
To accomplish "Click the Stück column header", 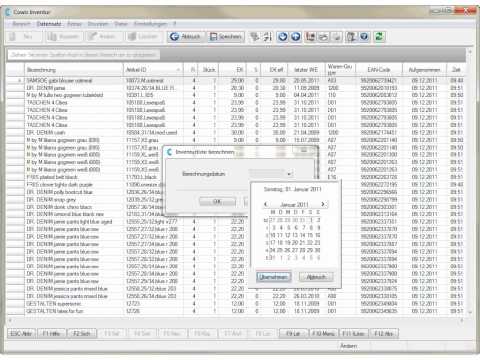I will [209, 70].
